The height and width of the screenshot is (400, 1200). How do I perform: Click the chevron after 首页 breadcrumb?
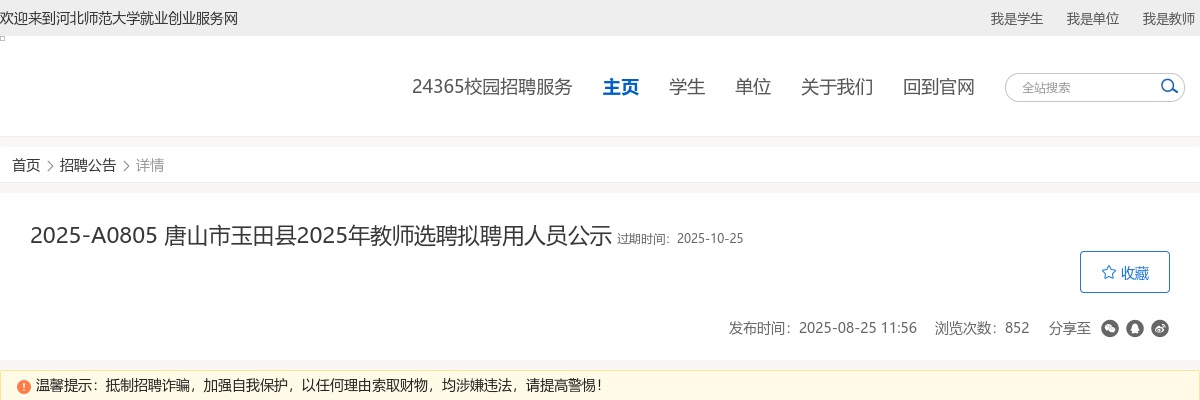50,166
